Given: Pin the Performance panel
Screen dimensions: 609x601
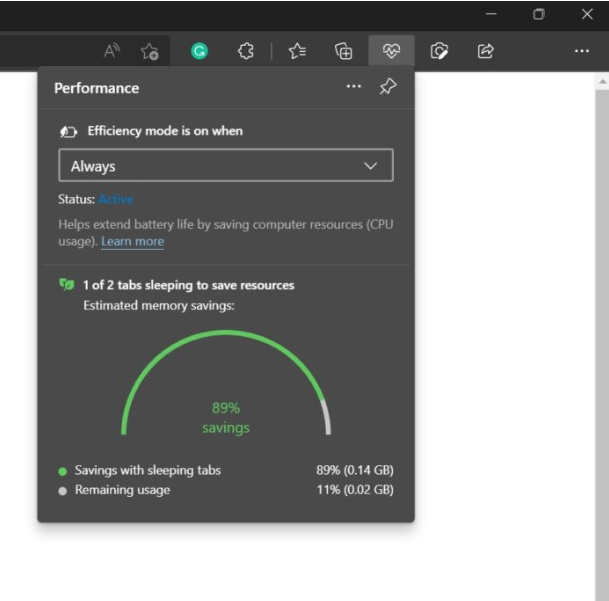Looking at the screenshot, I should click(388, 86).
